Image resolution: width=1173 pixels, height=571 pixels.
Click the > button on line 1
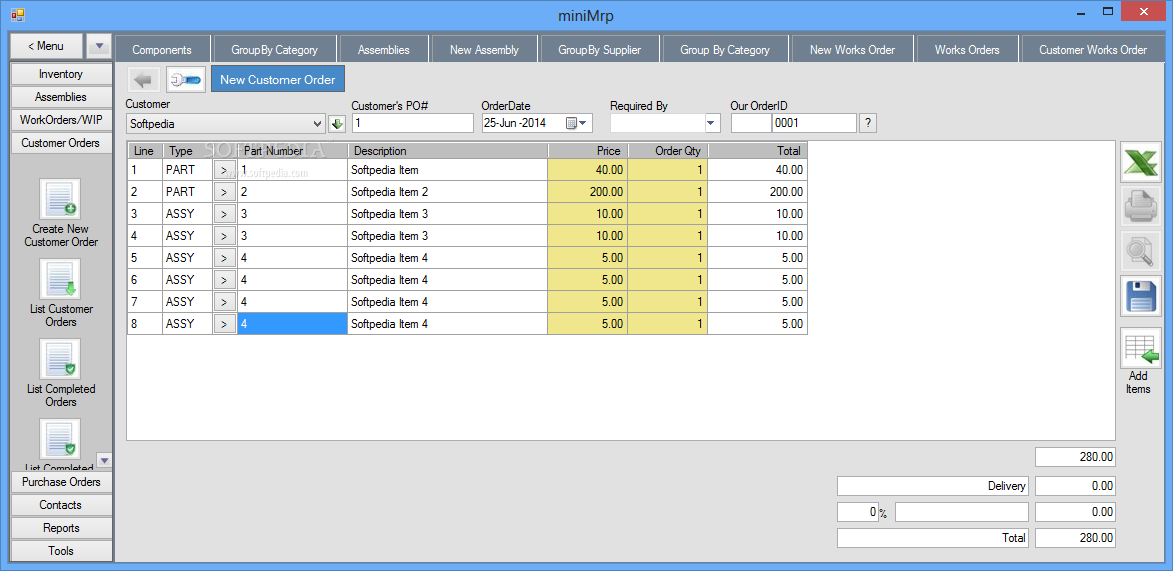point(224,171)
